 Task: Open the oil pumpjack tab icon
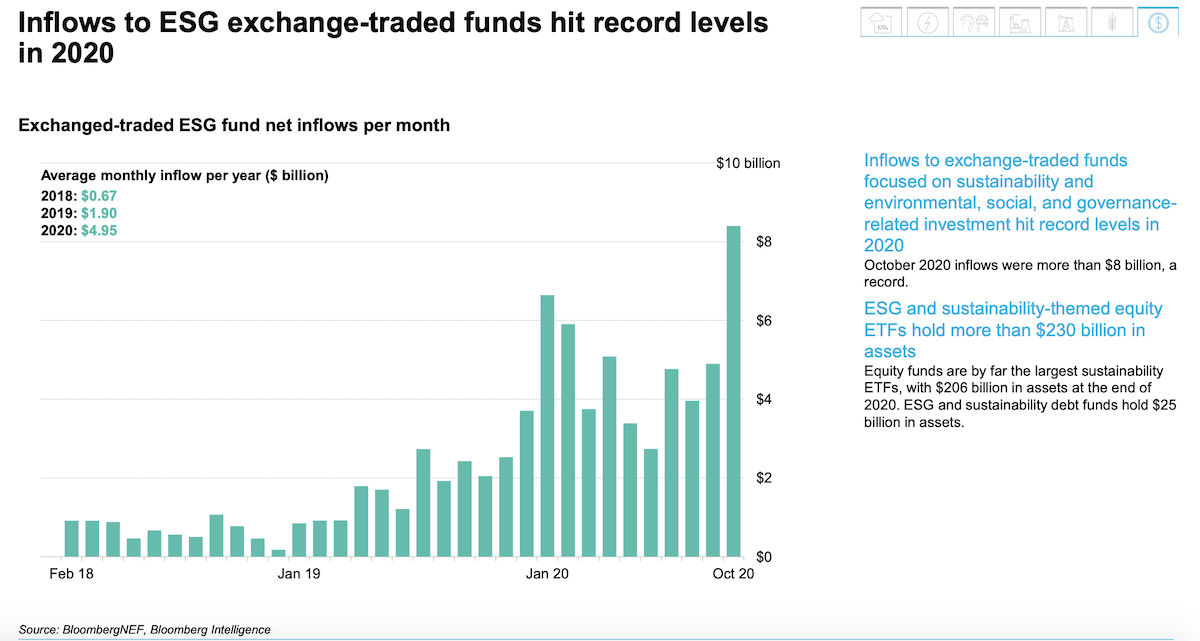[x=1066, y=22]
